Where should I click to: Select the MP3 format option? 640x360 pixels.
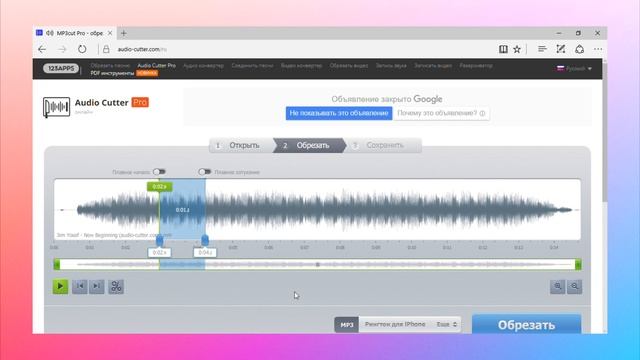347,324
